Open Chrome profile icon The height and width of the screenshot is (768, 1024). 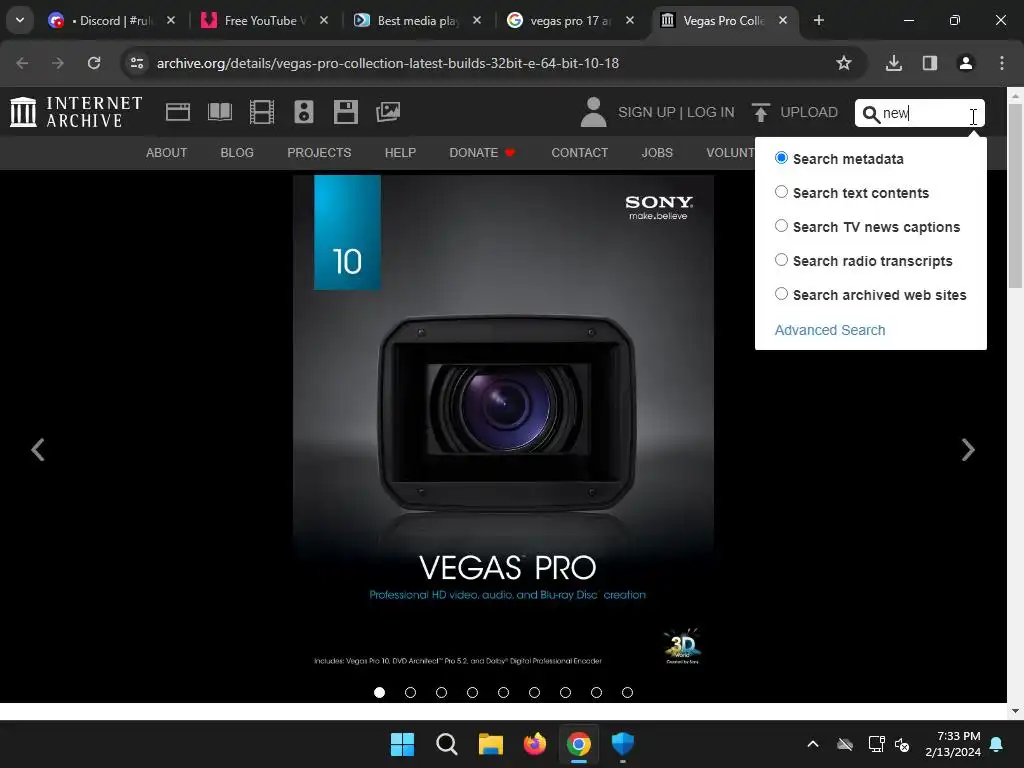[965, 63]
